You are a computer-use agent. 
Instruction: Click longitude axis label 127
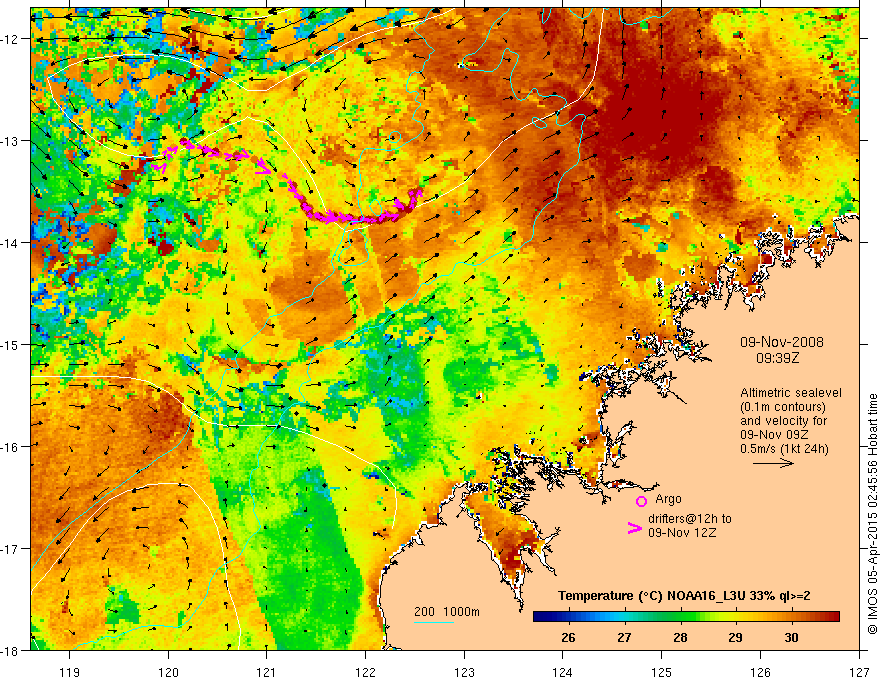pos(859,672)
